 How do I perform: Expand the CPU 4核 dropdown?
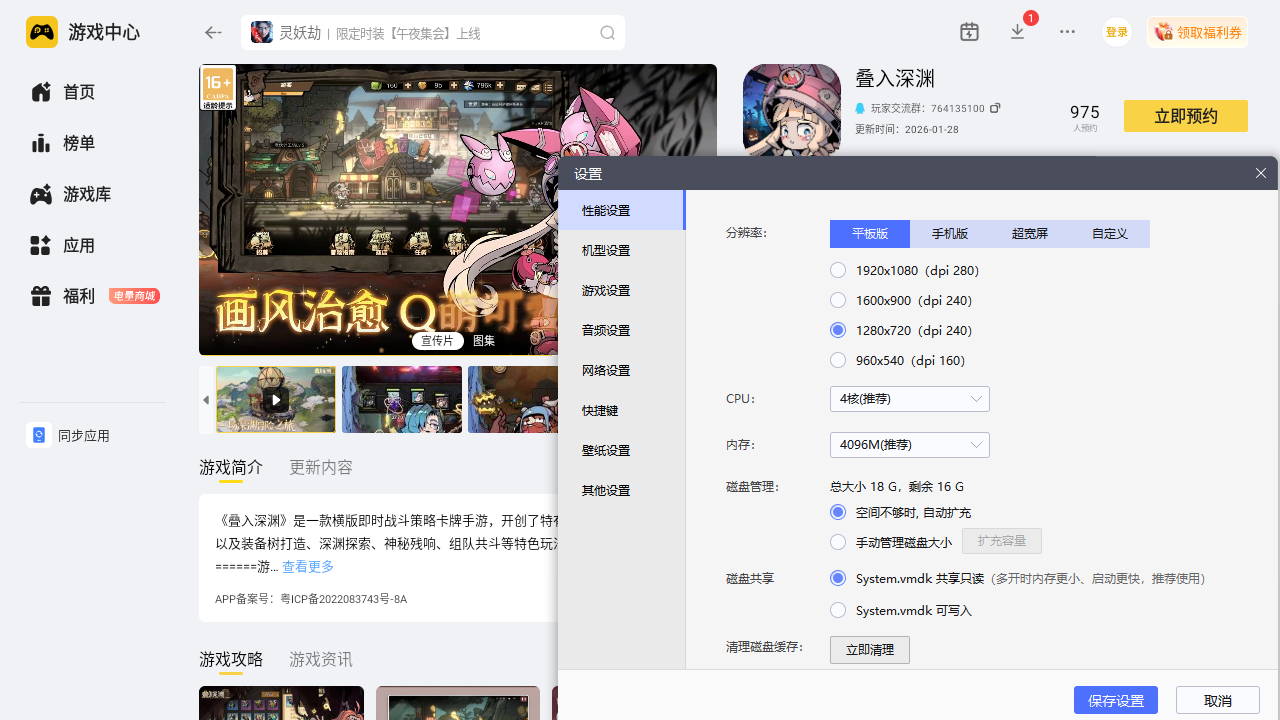pos(909,399)
